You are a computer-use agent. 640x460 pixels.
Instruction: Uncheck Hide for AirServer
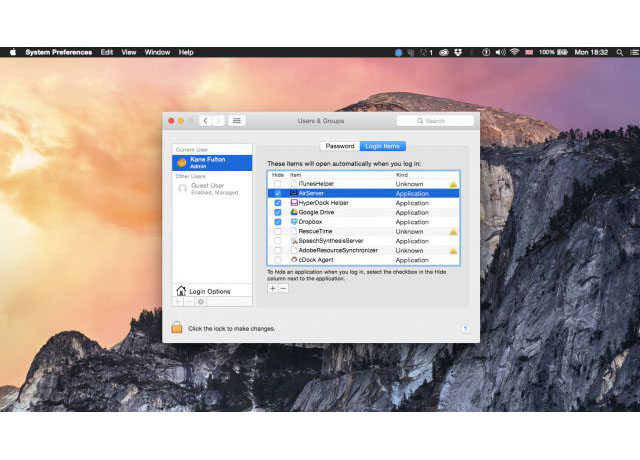[278, 193]
